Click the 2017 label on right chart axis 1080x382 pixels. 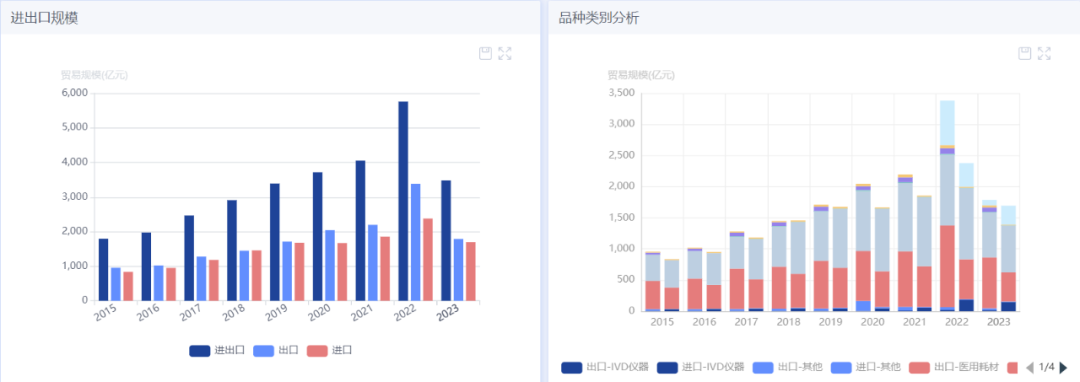(747, 321)
